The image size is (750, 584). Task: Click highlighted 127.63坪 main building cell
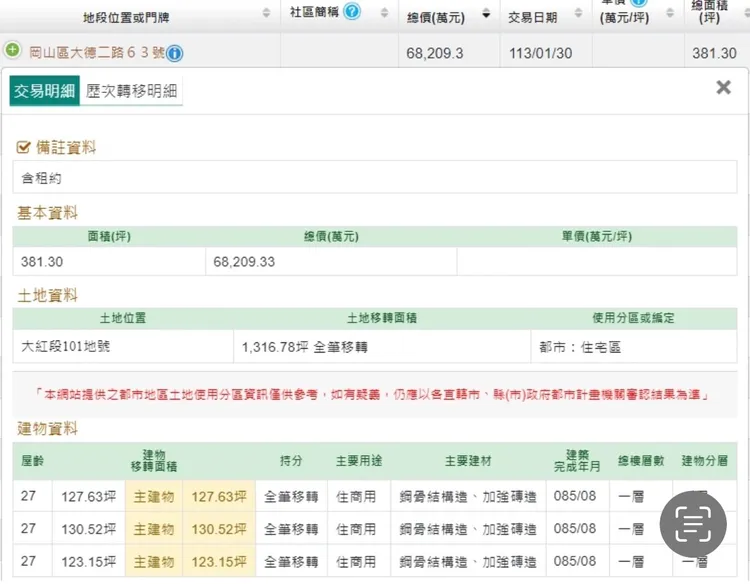point(219,496)
